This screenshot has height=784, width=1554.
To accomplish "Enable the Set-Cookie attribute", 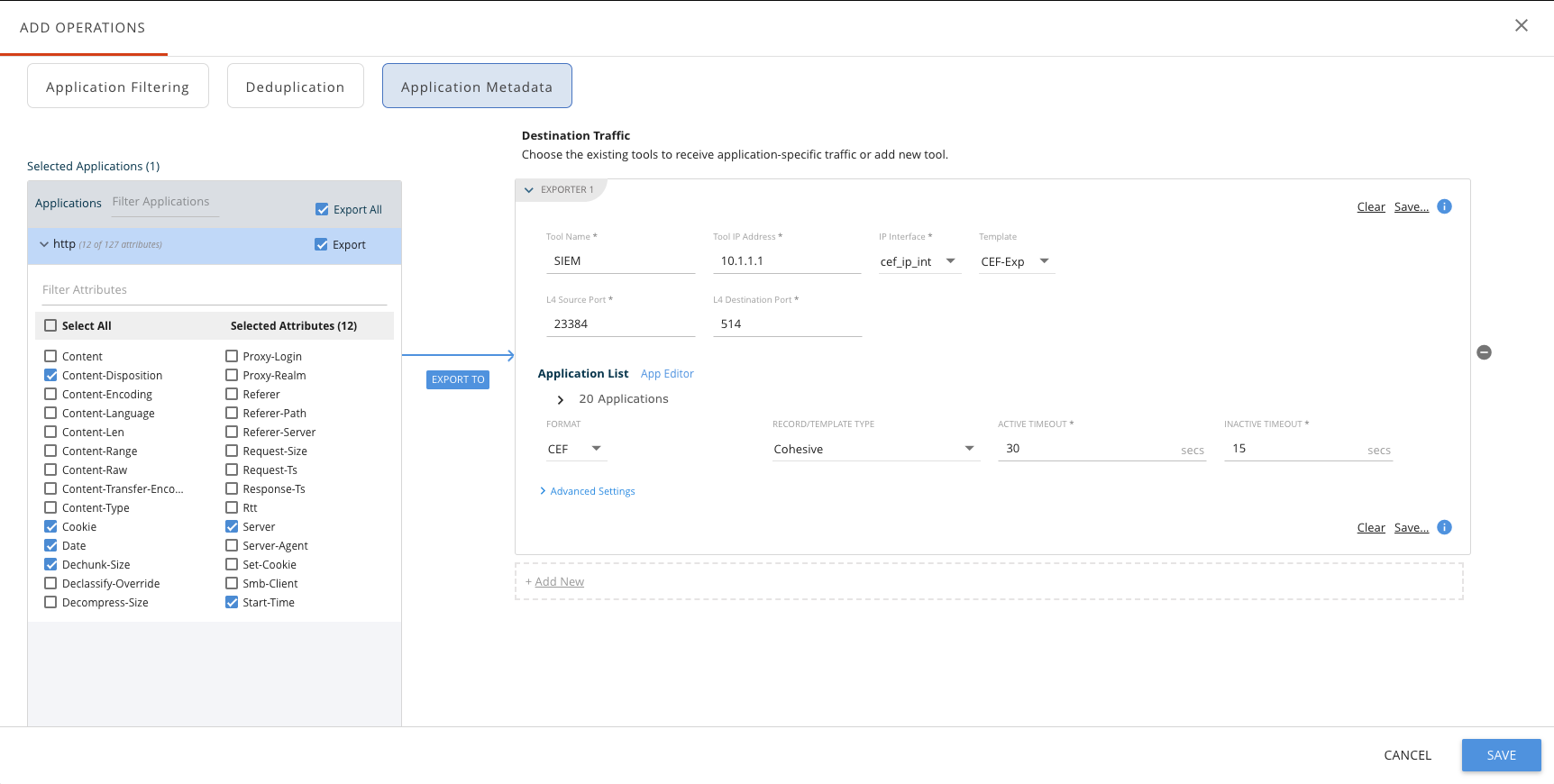I will tap(232, 564).
